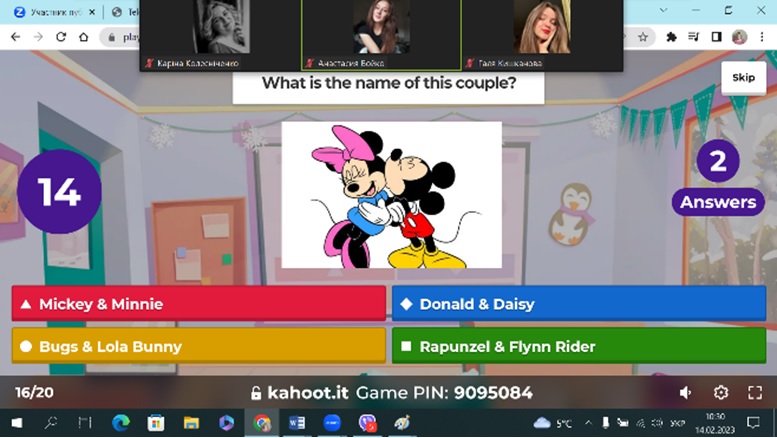Open Kahoot game settings gear
Viewport: 777px width, 438px height.
coord(721,393)
